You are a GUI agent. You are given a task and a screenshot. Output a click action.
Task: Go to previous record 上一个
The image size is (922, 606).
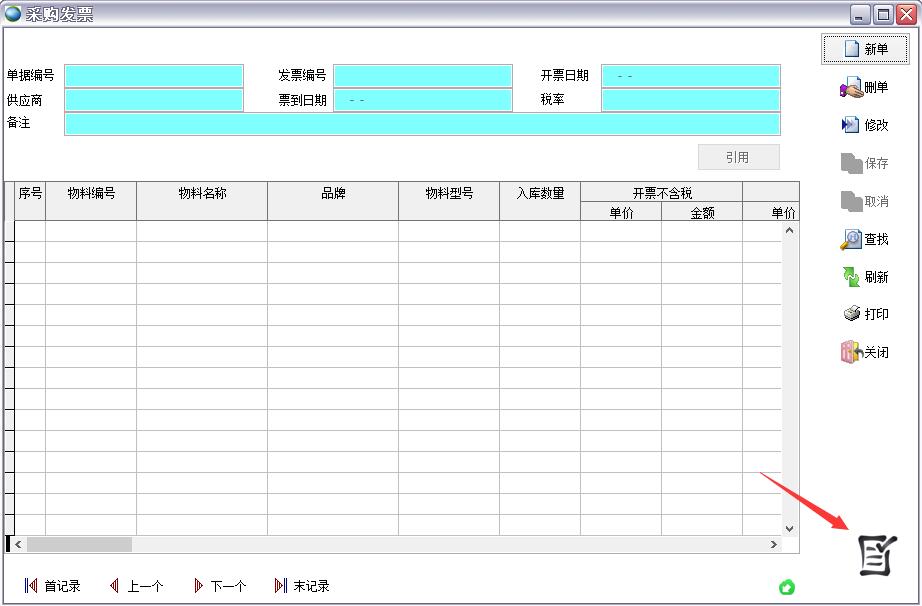pyautogui.click(x=136, y=586)
